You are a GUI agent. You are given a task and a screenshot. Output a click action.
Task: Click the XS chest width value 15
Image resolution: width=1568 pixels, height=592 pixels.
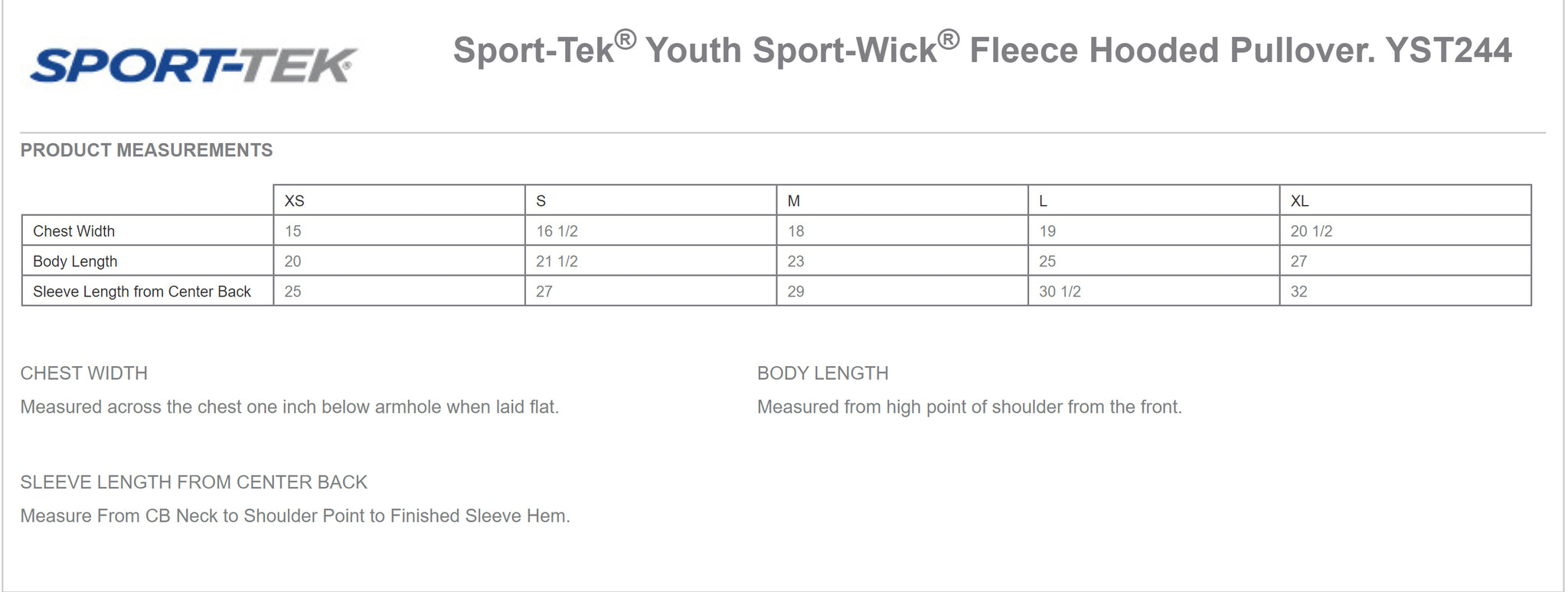pyautogui.click(x=293, y=231)
